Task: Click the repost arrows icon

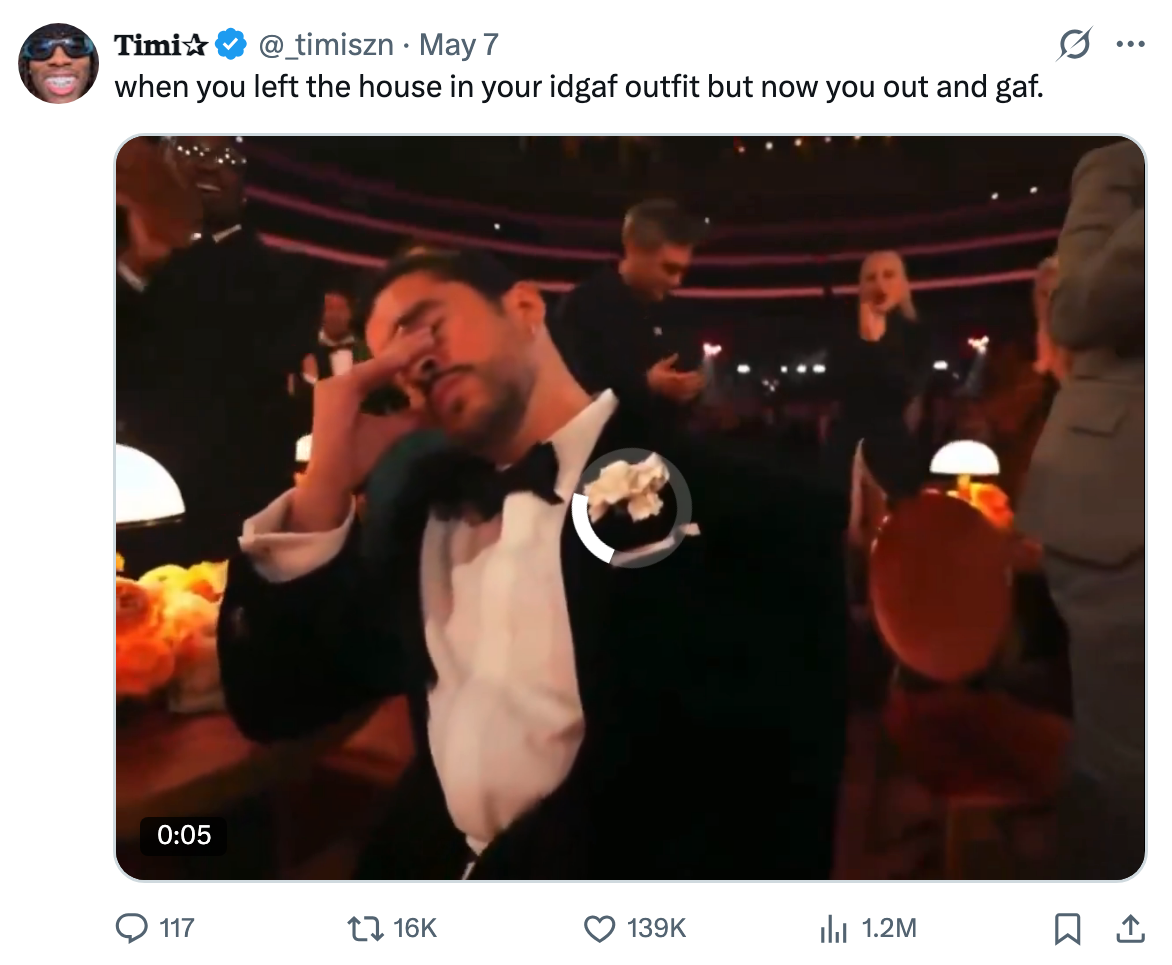Action: (366, 928)
